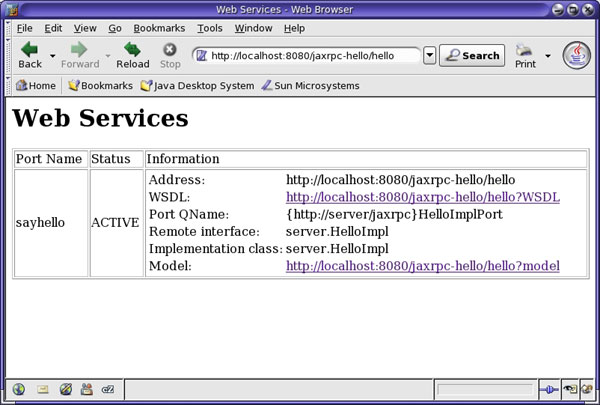Open Composer with the pencil-globe status icon
600x405 pixels.
[x=65, y=389]
